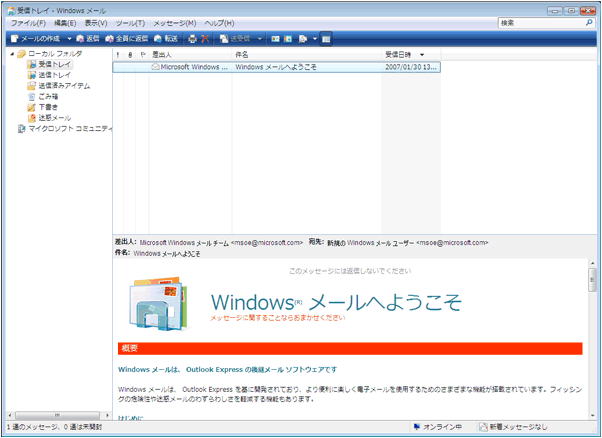Open the ヘルプ(H) menu

click(x=219, y=23)
